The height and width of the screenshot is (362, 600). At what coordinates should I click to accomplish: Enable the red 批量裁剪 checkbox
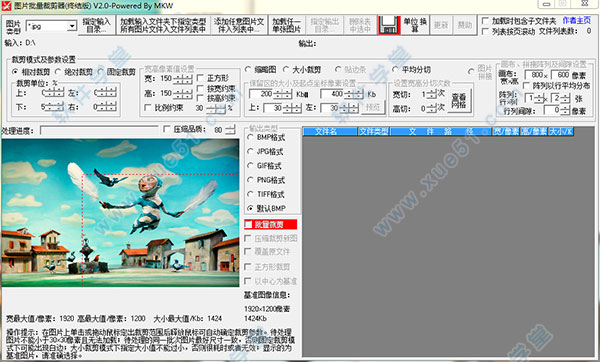coord(248,224)
